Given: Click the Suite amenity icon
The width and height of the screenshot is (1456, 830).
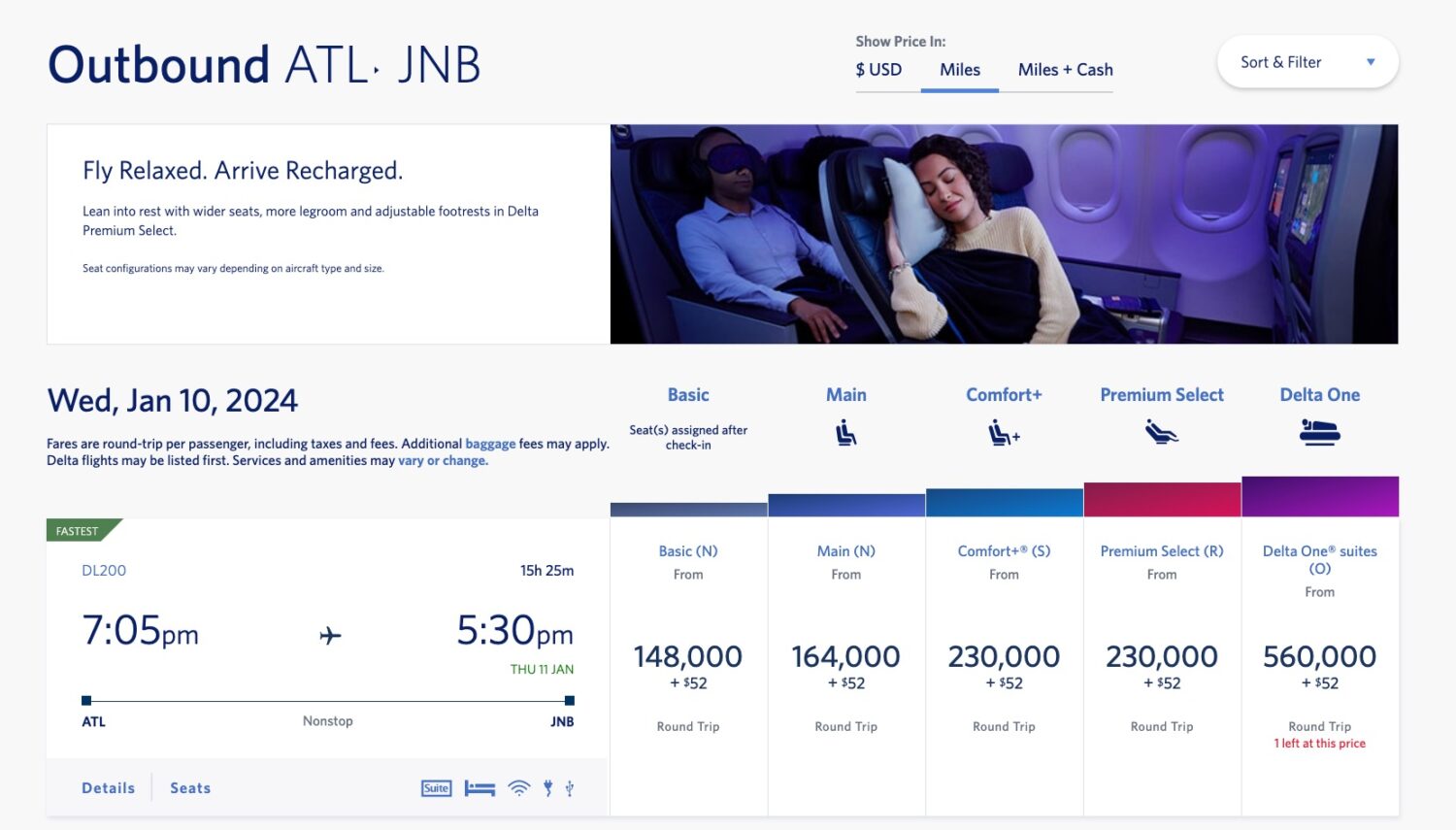Looking at the screenshot, I should click(436, 788).
